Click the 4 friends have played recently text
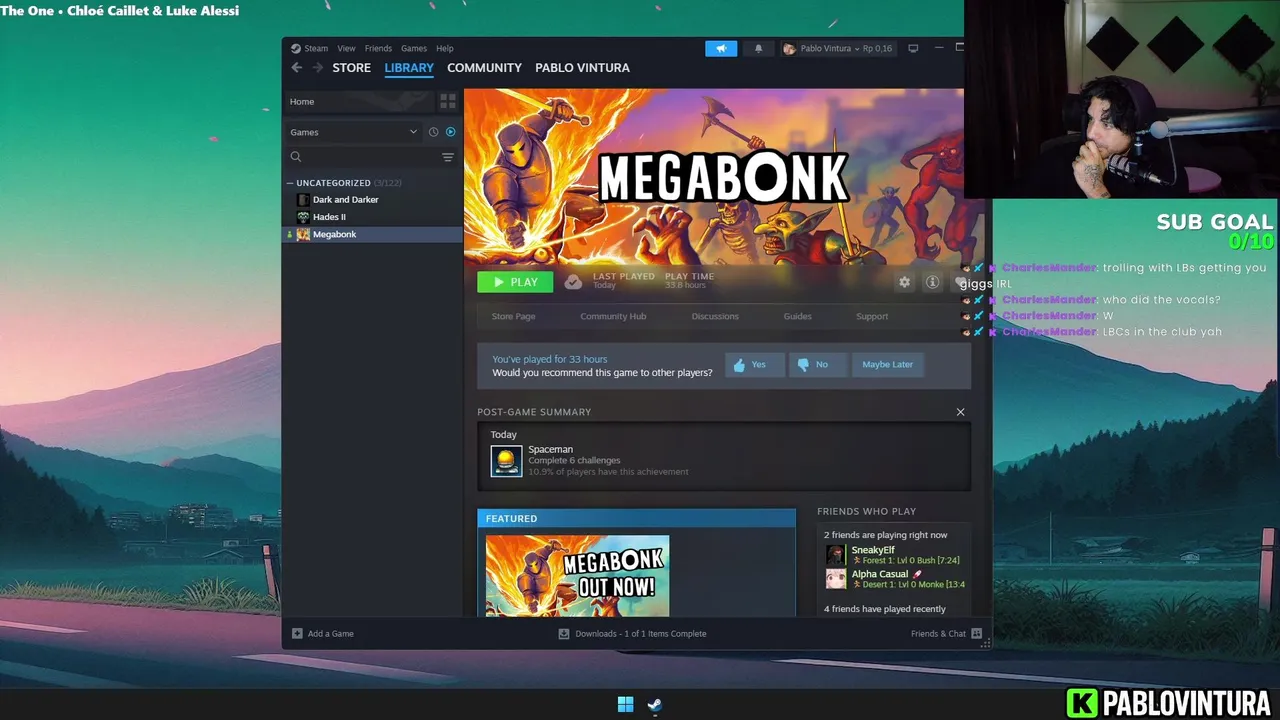 (885, 609)
